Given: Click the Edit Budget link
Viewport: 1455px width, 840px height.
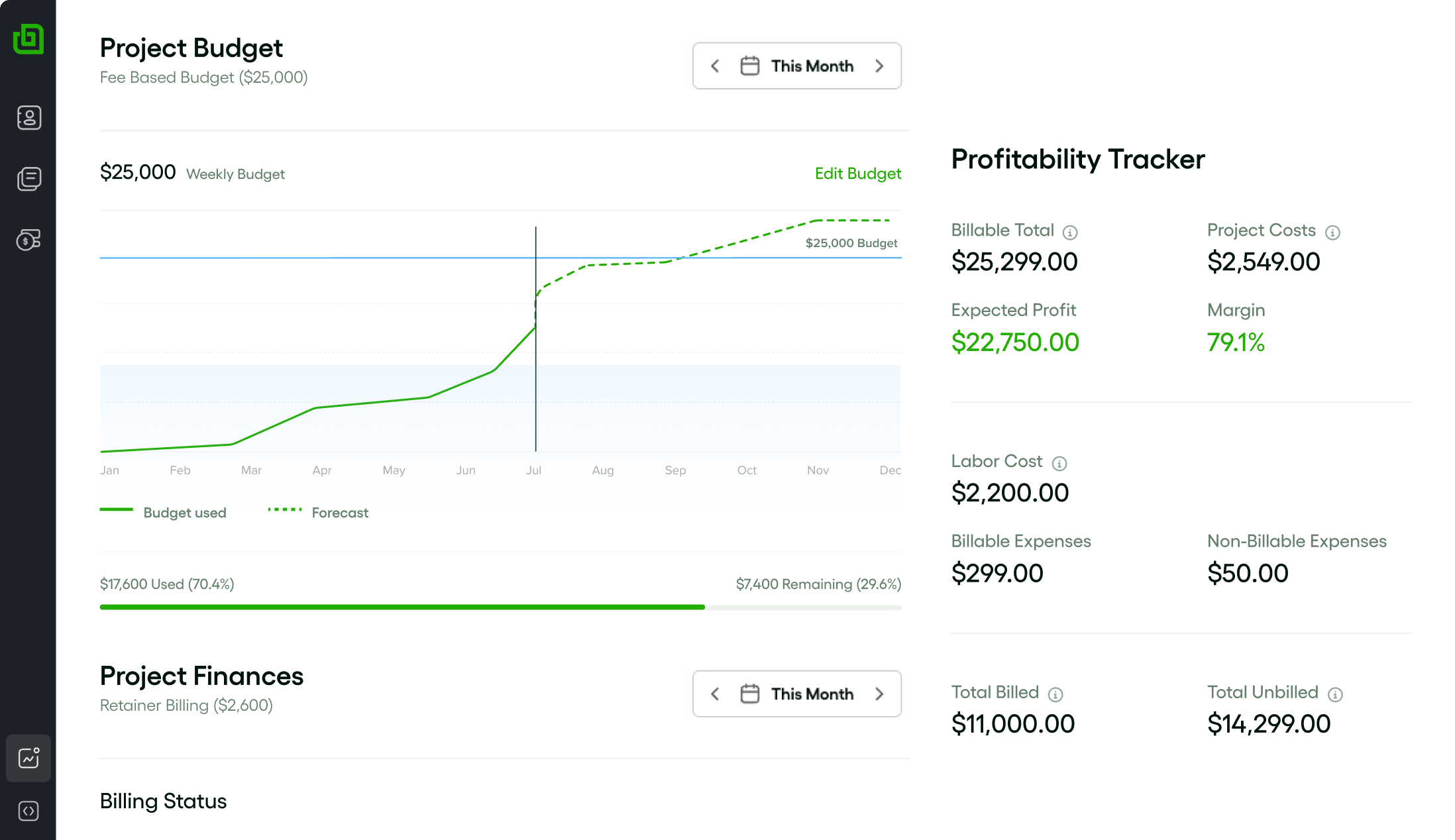Looking at the screenshot, I should pos(857,174).
